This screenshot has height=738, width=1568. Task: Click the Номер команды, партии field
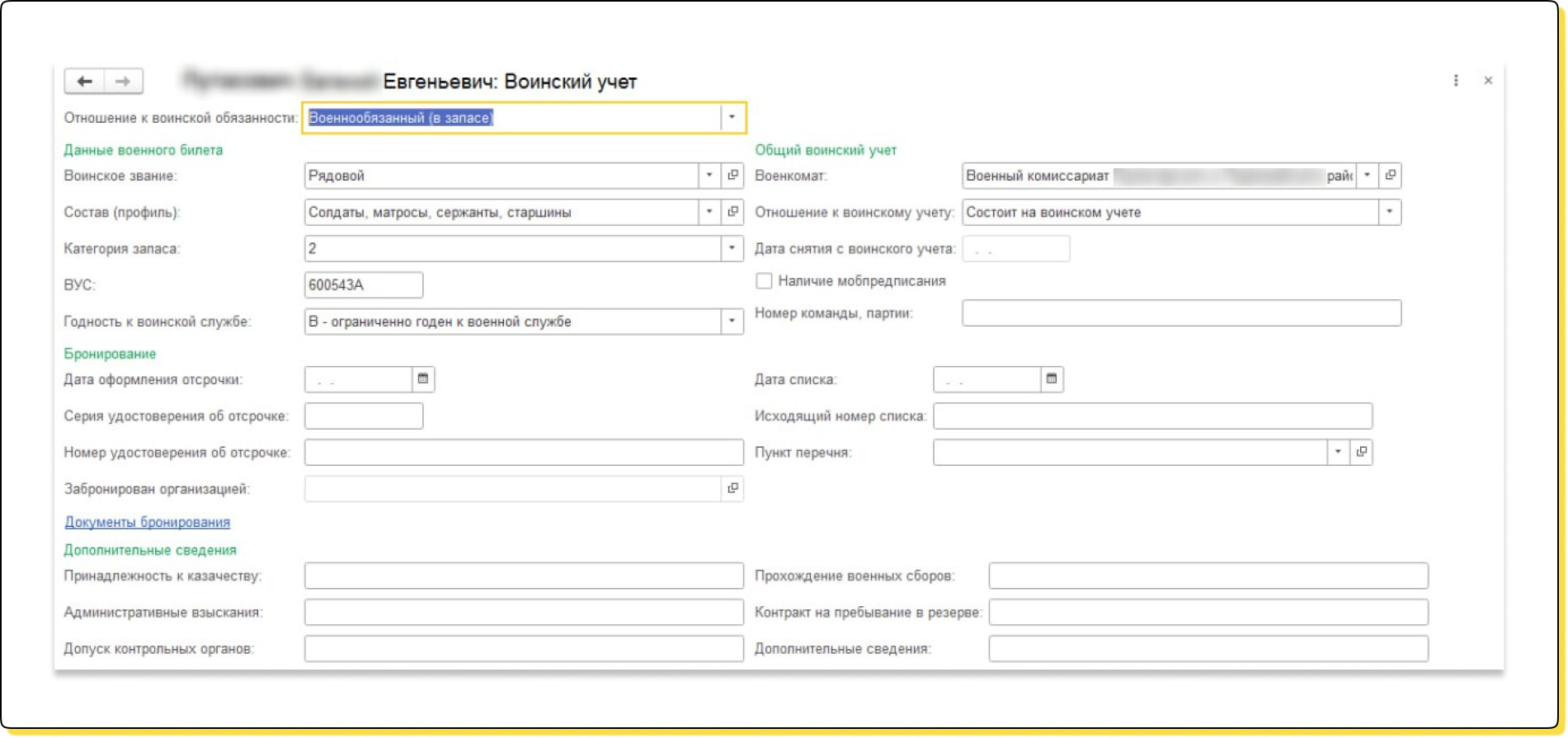click(1180, 313)
